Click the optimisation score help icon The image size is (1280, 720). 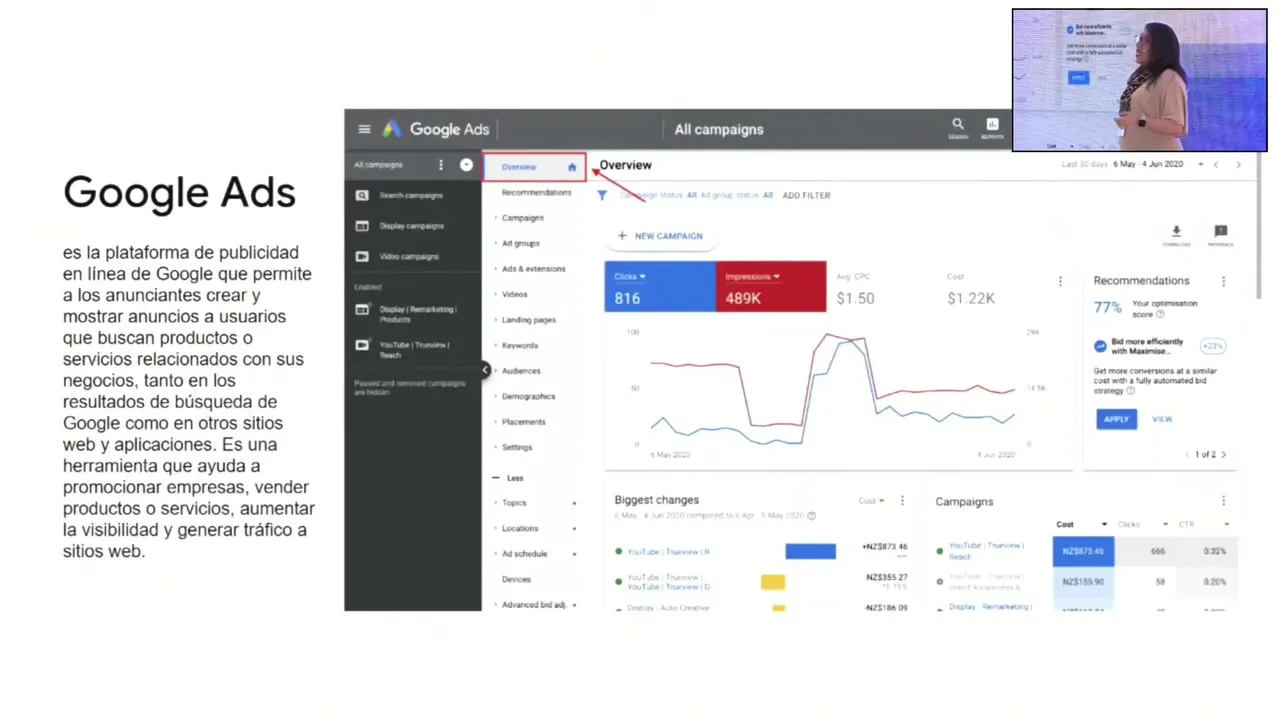(x=1160, y=314)
